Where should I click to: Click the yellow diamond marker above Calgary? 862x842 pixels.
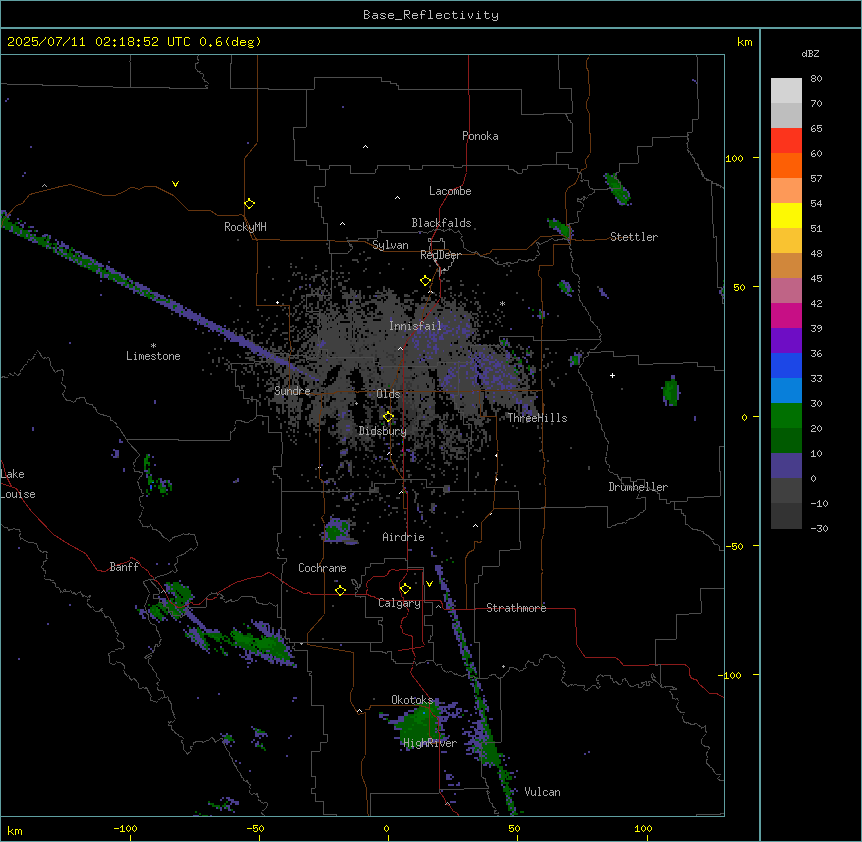[405, 589]
